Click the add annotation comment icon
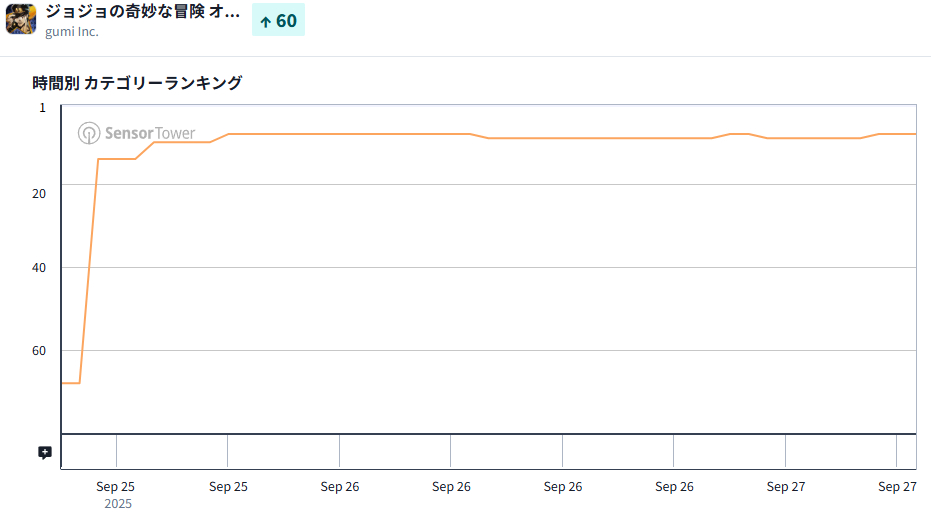The width and height of the screenshot is (931, 519). coord(45,453)
